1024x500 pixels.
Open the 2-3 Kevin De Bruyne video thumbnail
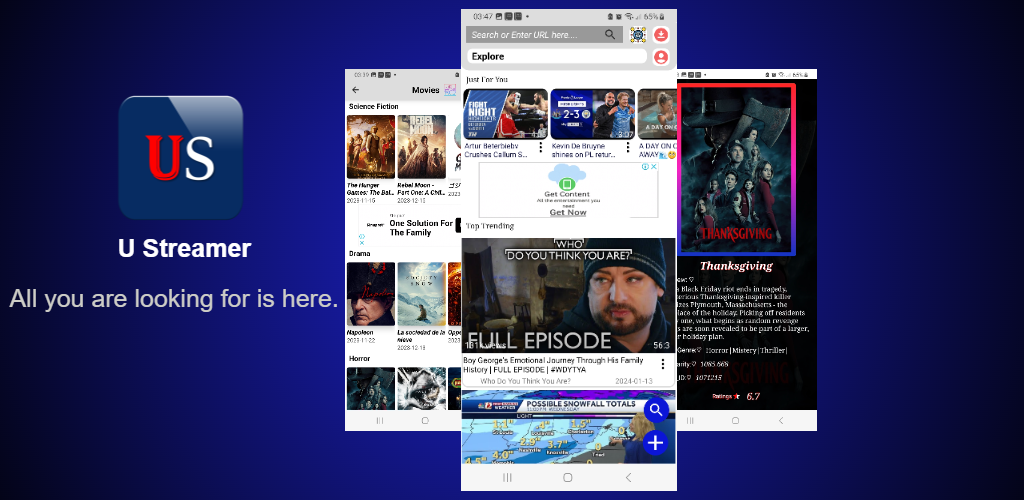tap(592, 114)
